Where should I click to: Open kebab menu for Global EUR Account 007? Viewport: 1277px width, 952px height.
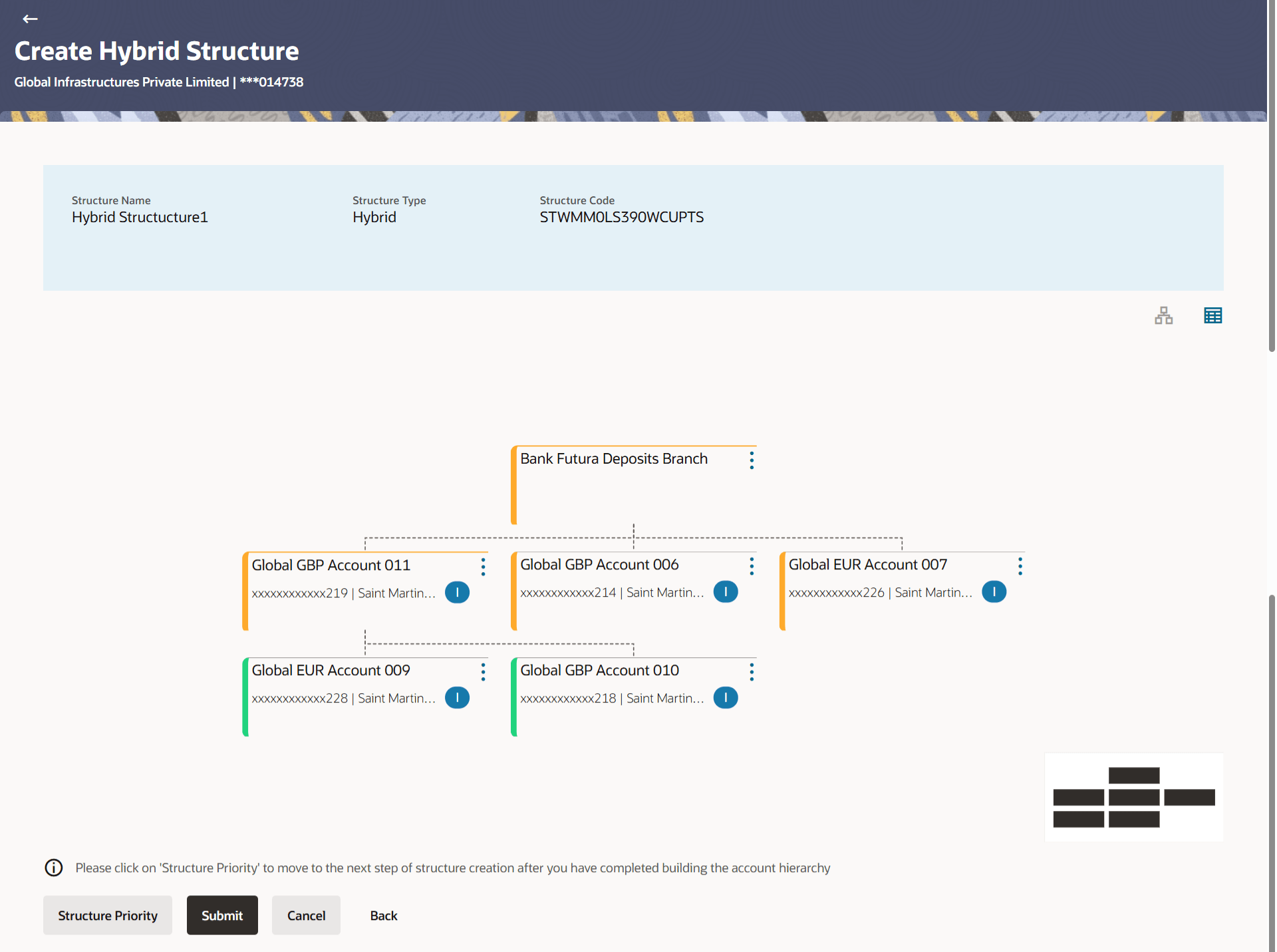tap(1020, 565)
